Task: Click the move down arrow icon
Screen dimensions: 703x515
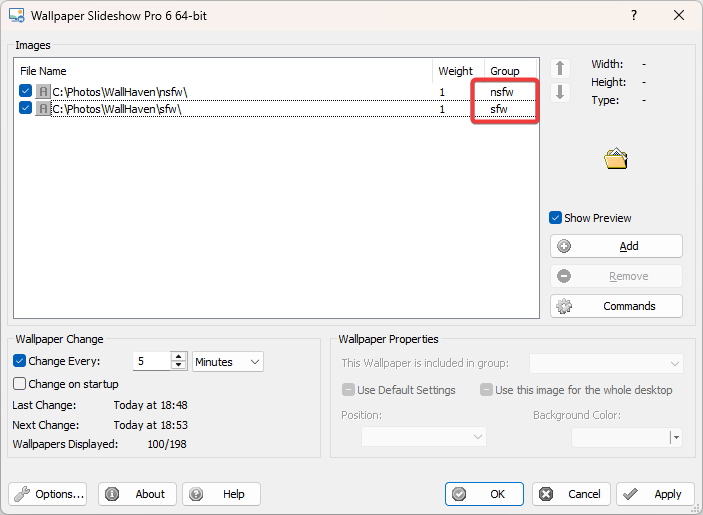Action: [560, 92]
